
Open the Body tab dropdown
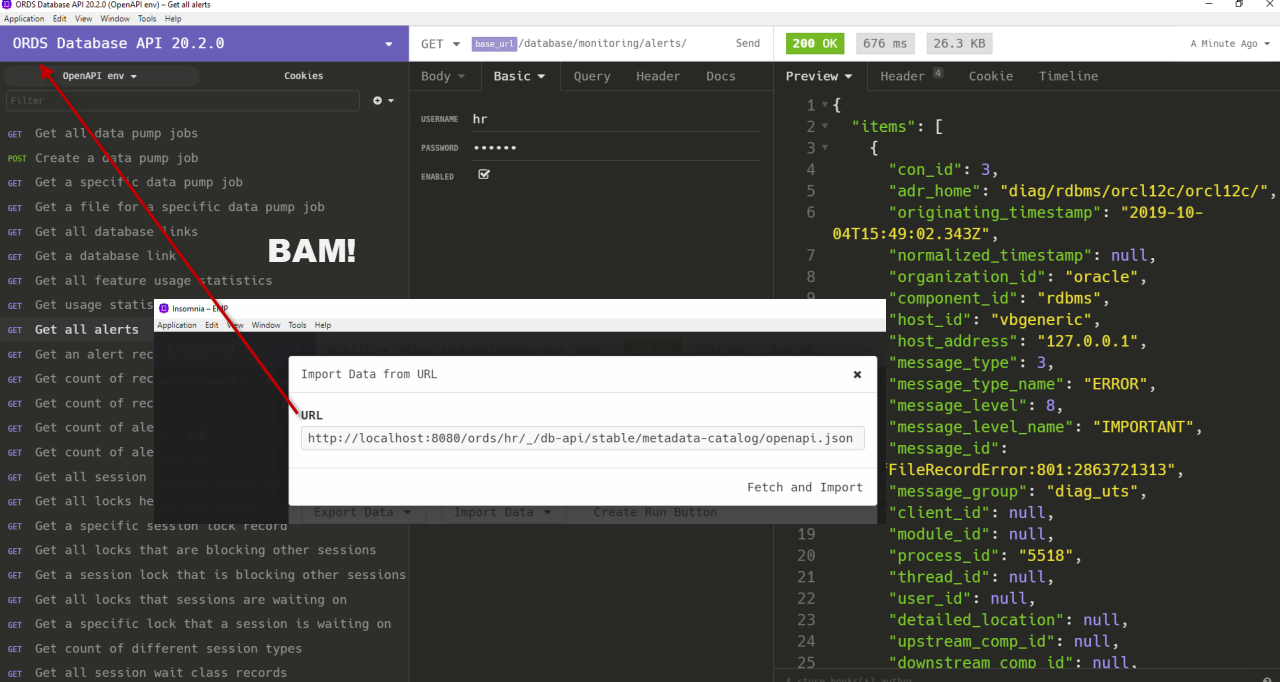(x=443, y=76)
